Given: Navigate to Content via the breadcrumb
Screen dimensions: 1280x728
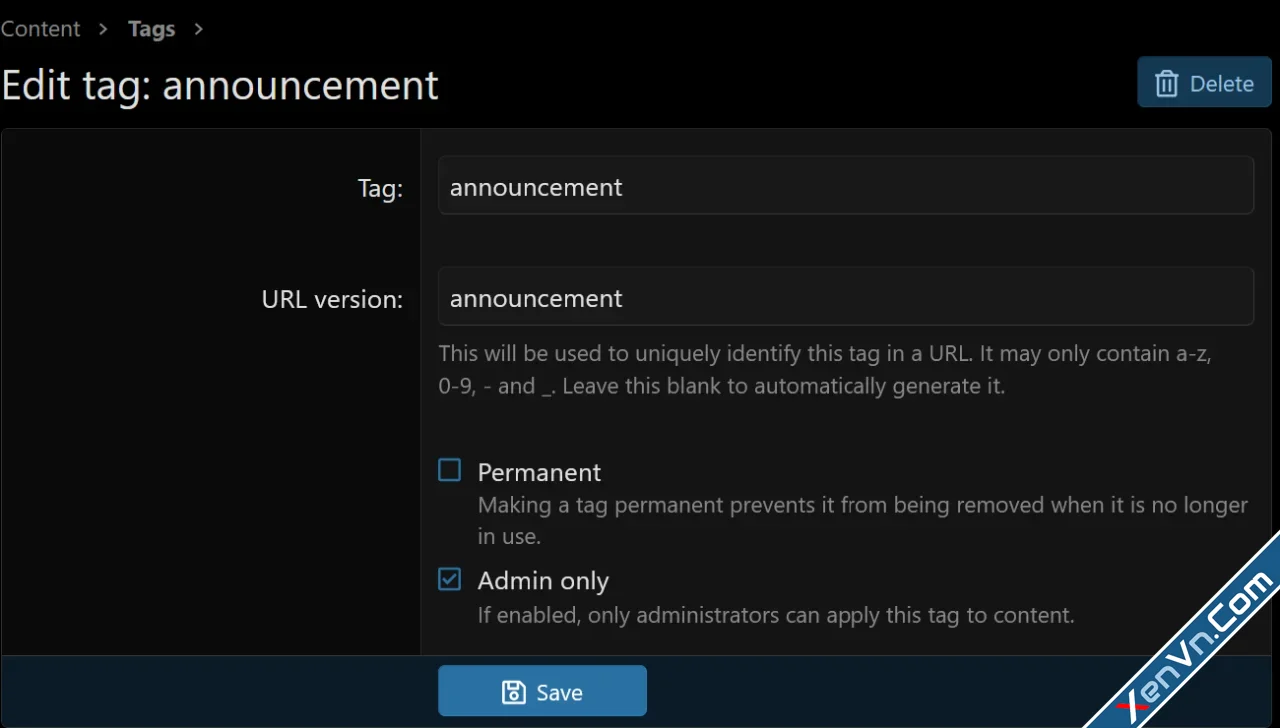Looking at the screenshot, I should pyautogui.click(x=40, y=29).
